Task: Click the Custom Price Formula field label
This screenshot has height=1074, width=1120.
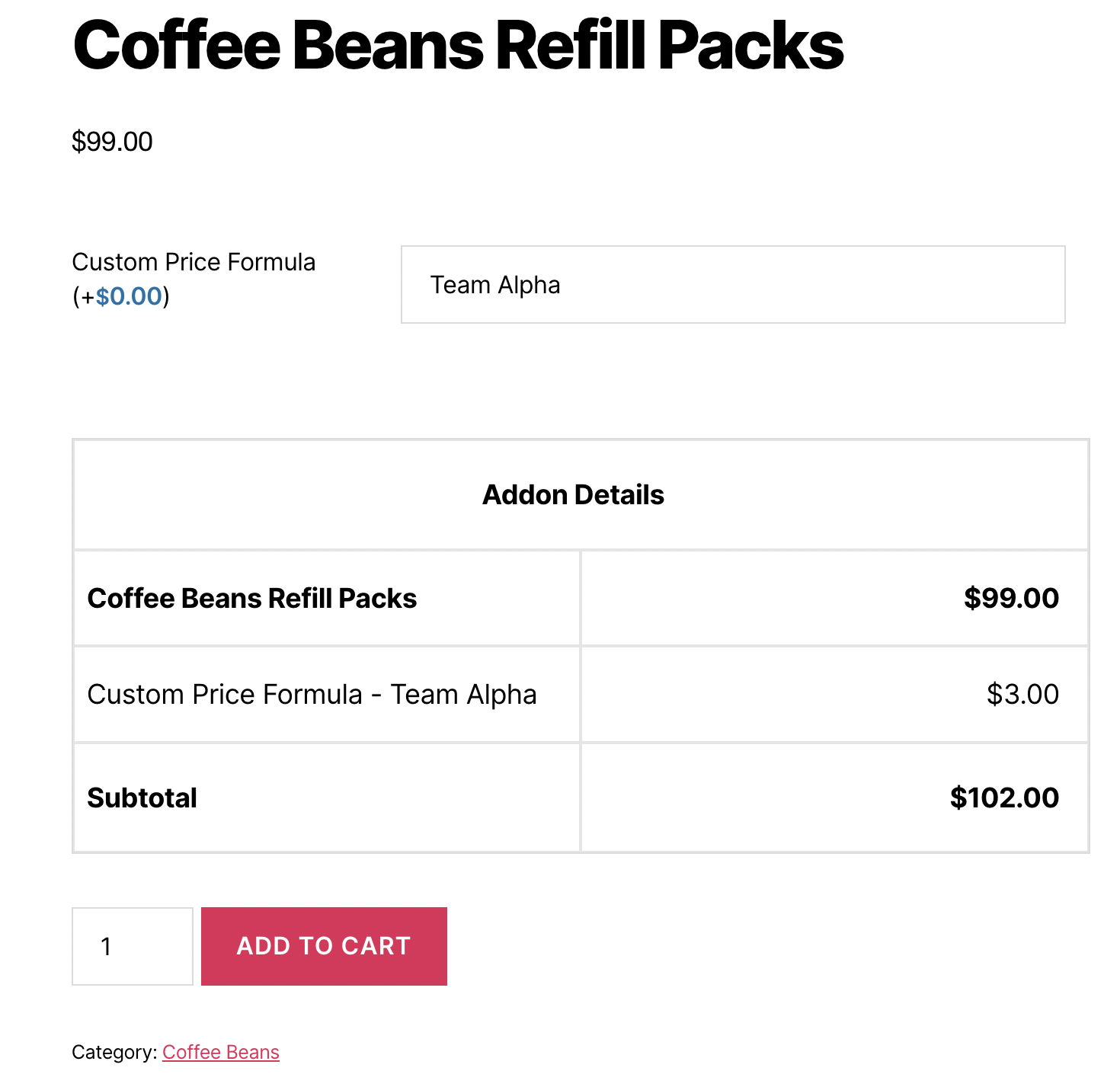Action: [194, 262]
